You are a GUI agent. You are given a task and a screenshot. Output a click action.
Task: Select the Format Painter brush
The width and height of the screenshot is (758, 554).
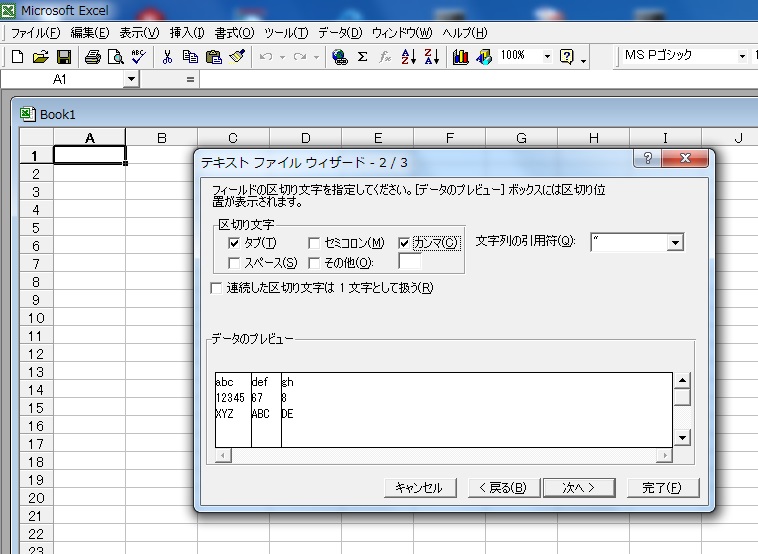click(x=237, y=56)
